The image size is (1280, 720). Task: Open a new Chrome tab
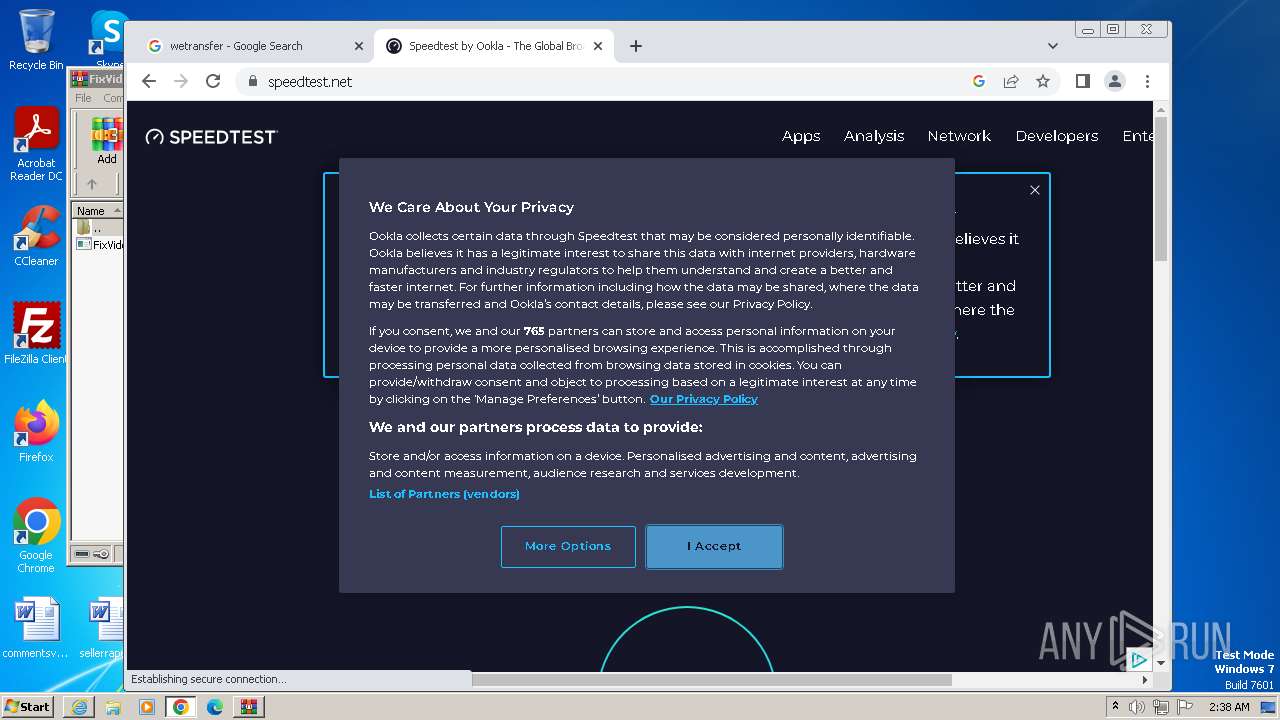636,46
